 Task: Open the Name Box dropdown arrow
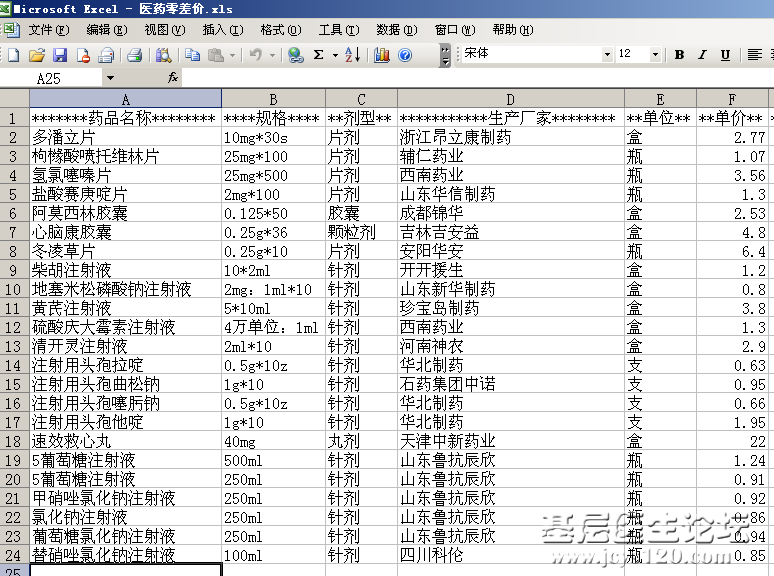(x=109, y=77)
